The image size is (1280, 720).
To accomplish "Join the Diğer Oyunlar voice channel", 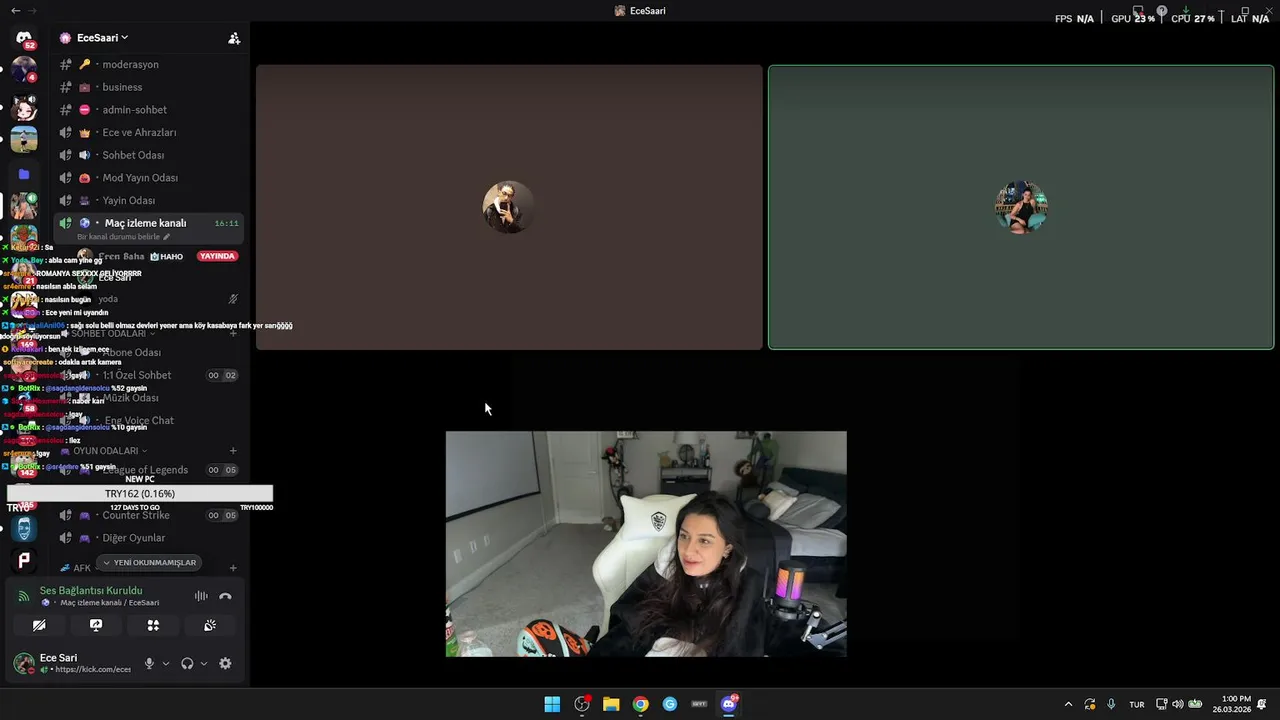I will tap(150, 538).
